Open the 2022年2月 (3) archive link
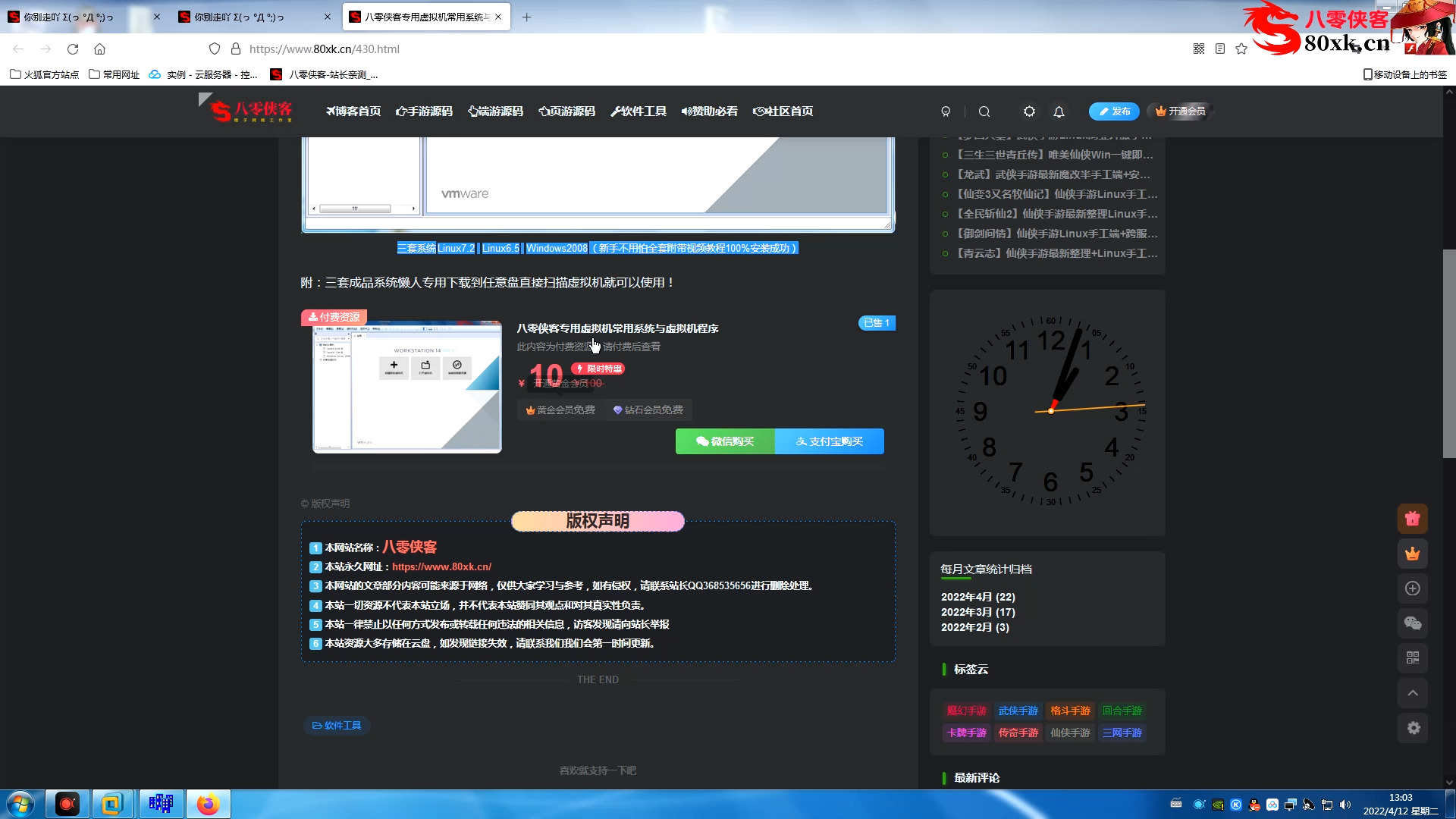This screenshot has width=1456, height=819. coord(974,627)
